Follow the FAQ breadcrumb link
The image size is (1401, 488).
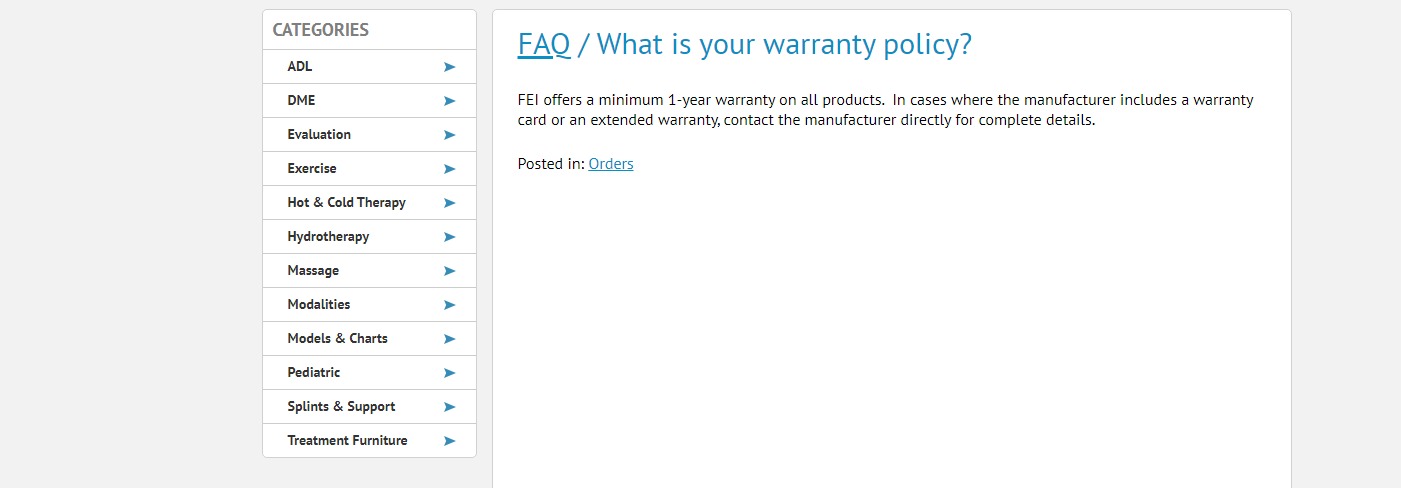[544, 45]
